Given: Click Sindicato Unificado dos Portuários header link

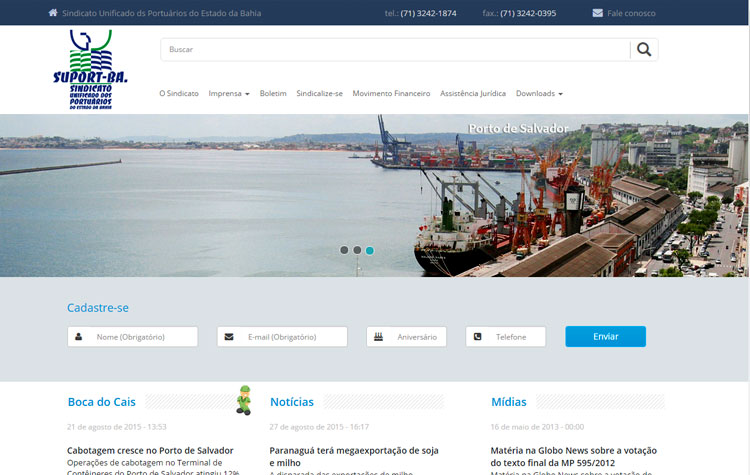Looking at the screenshot, I should [162, 13].
